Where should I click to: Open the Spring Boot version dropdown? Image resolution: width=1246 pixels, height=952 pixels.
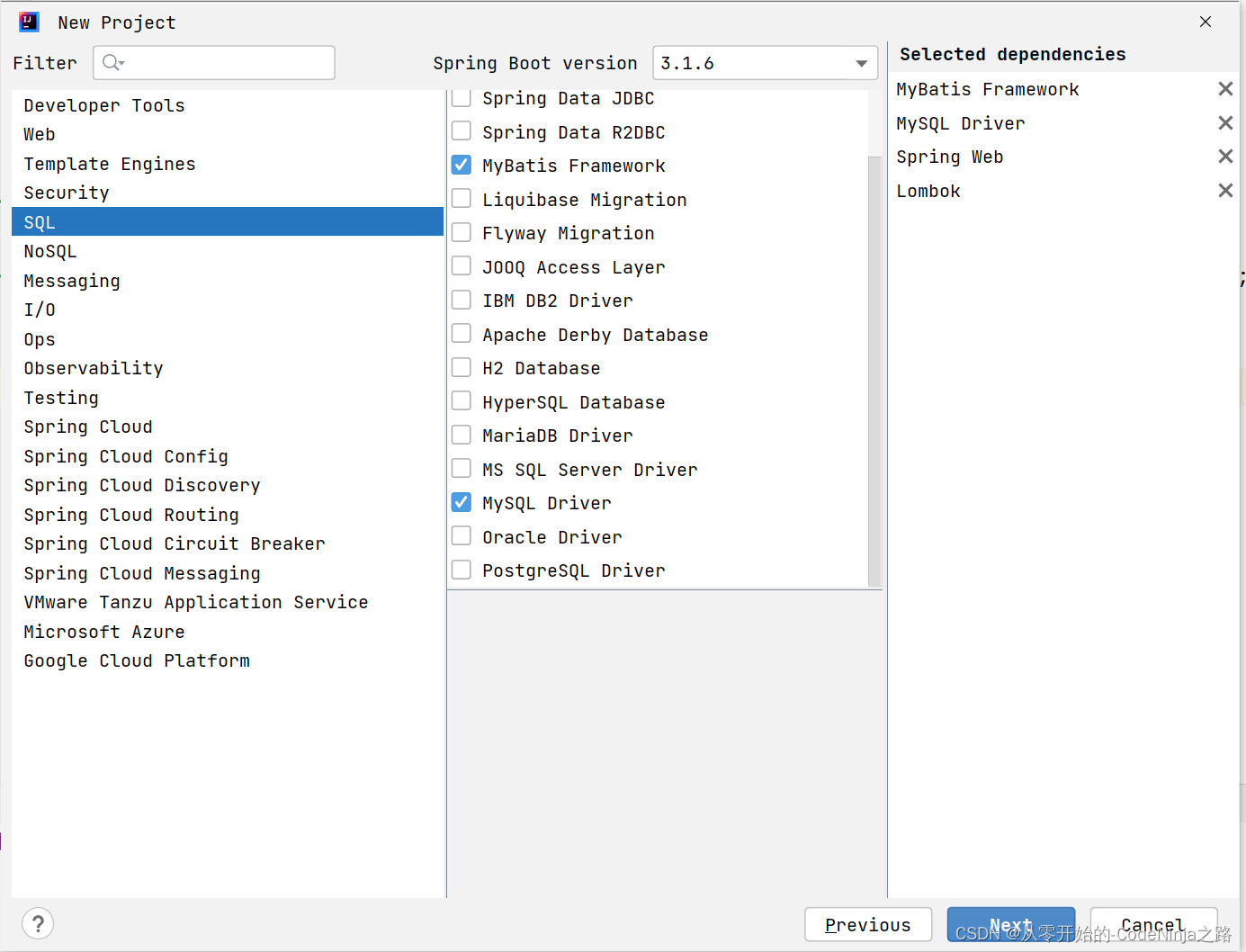[765, 63]
